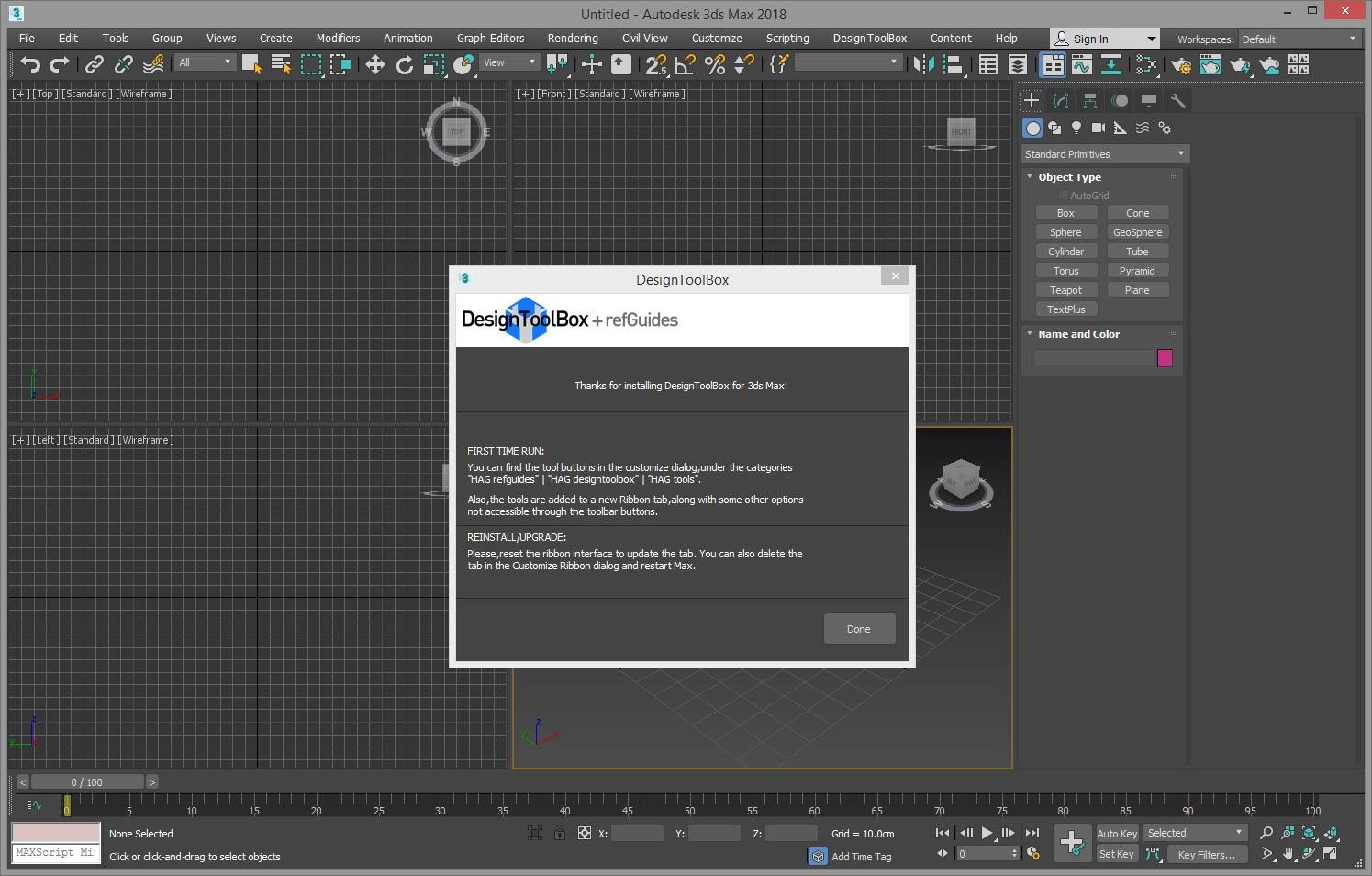Click the Bind to Space Warp icon
The image size is (1372, 876).
tap(153, 64)
